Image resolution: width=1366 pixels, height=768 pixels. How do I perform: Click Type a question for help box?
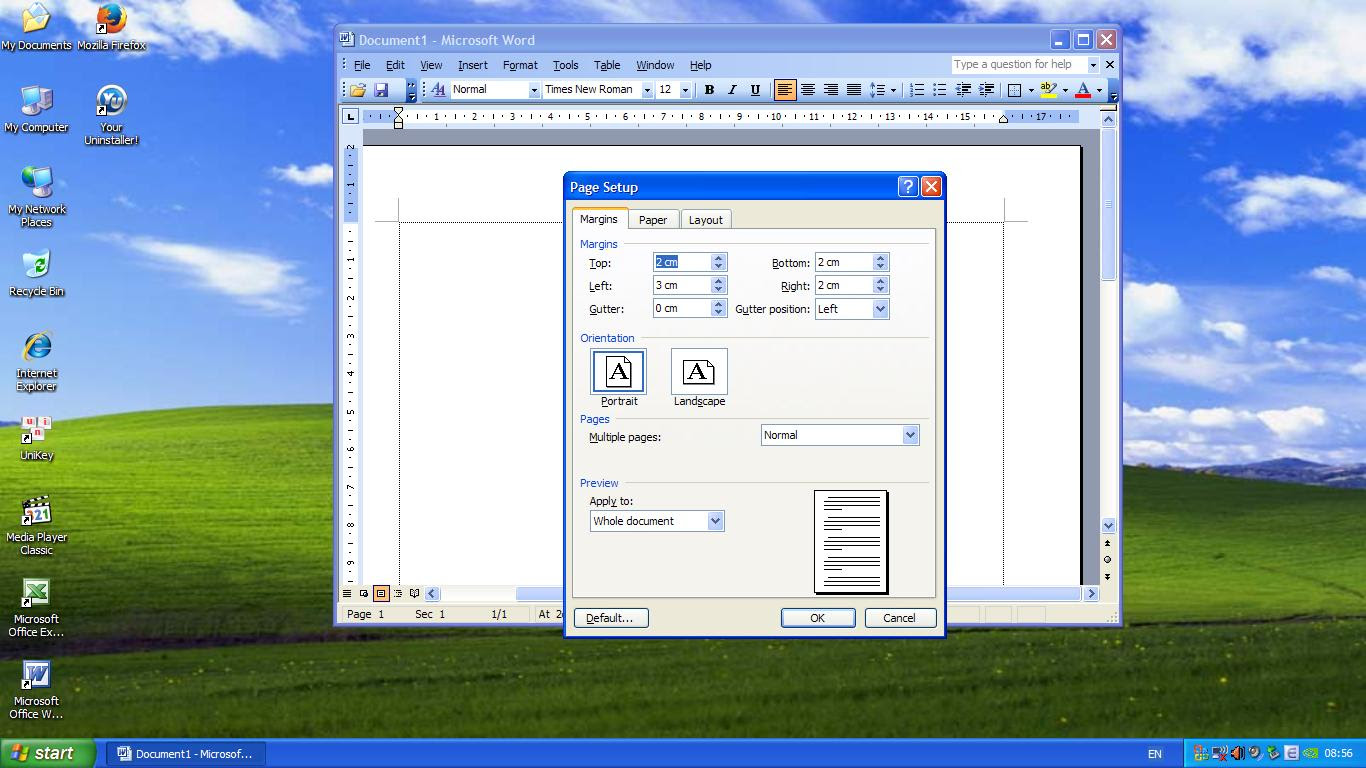pyautogui.click(x=1018, y=65)
